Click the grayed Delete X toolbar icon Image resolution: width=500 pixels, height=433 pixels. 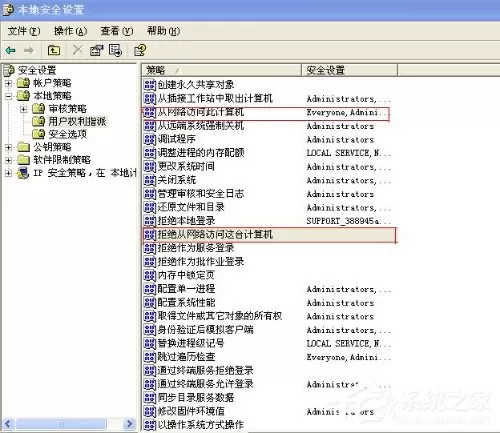(77, 50)
